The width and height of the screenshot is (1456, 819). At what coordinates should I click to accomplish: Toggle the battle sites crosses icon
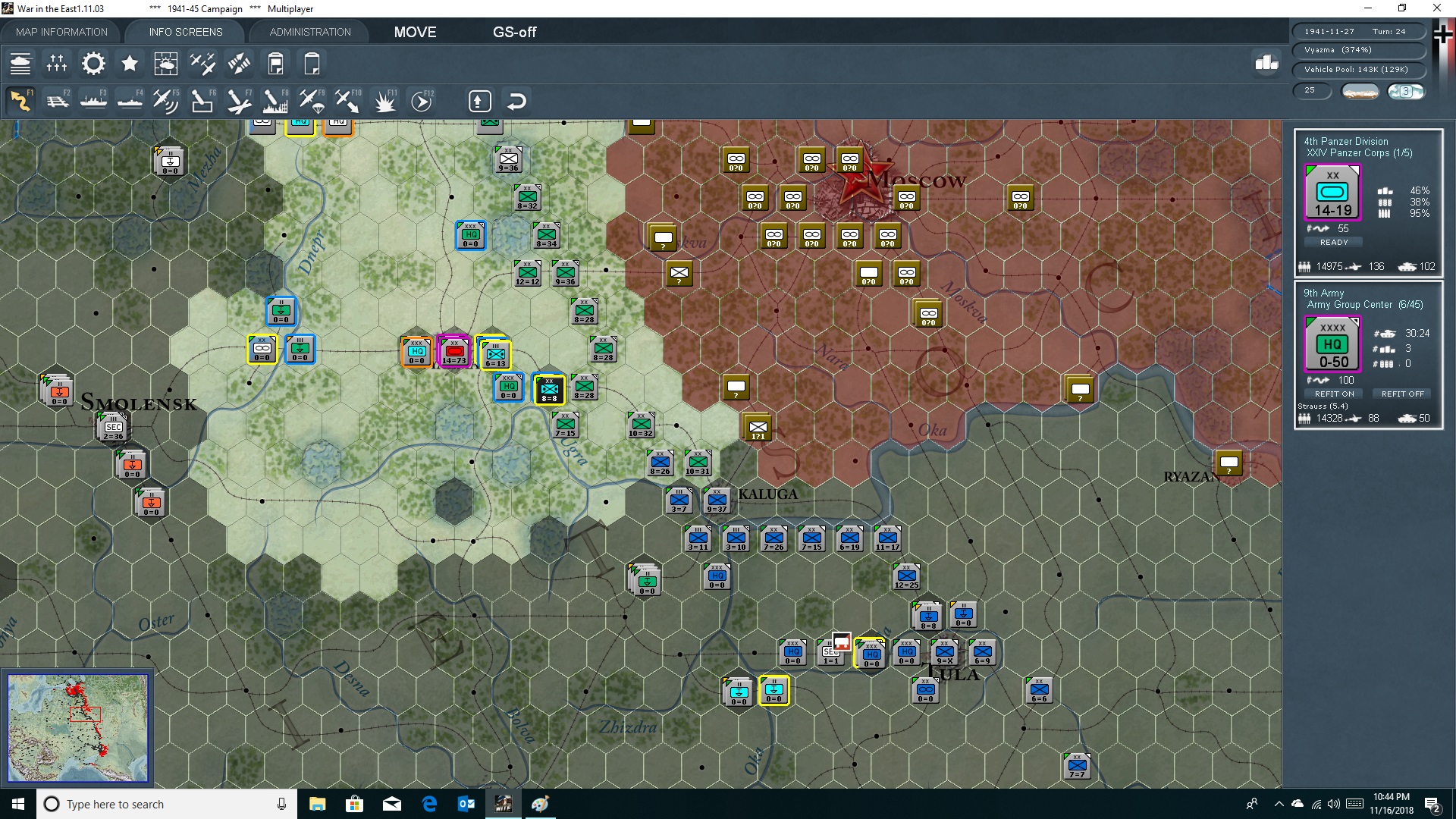pyautogui.click(x=57, y=64)
